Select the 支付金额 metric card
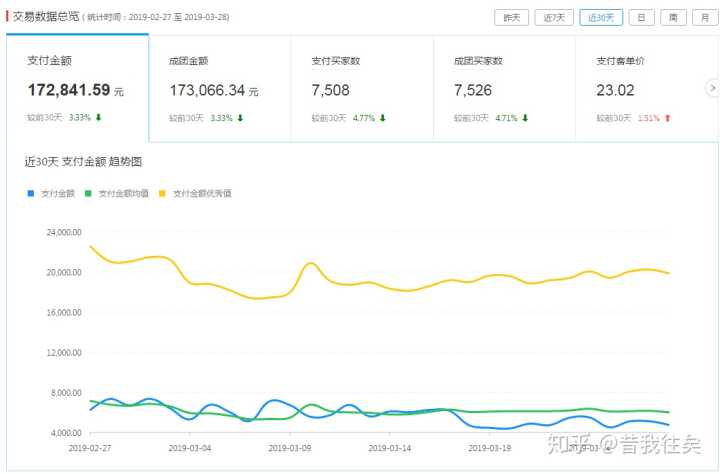720x474 pixels. [77, 88]
